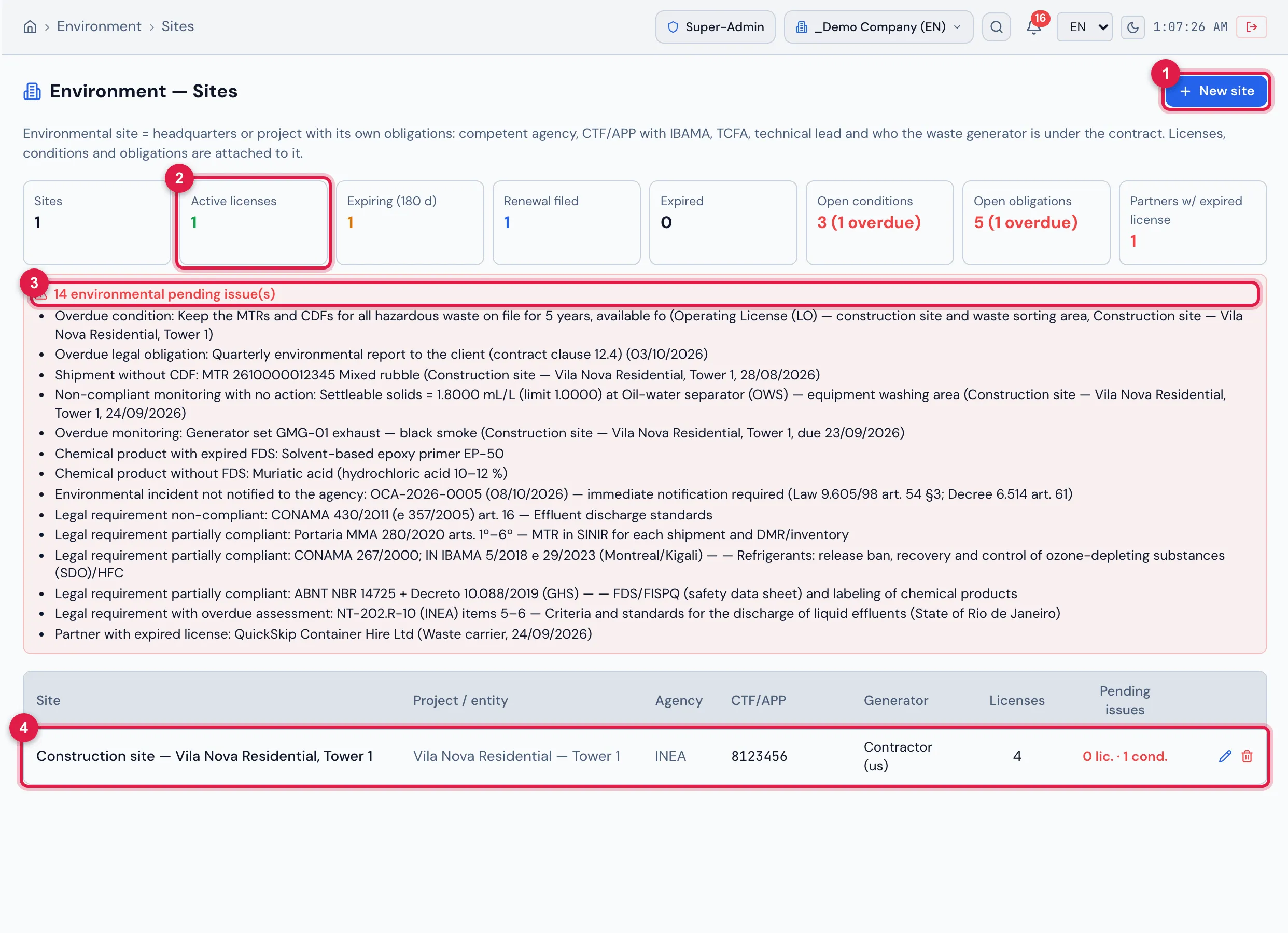Expand the _Demo Company (EN) selector

pos(878,26)
